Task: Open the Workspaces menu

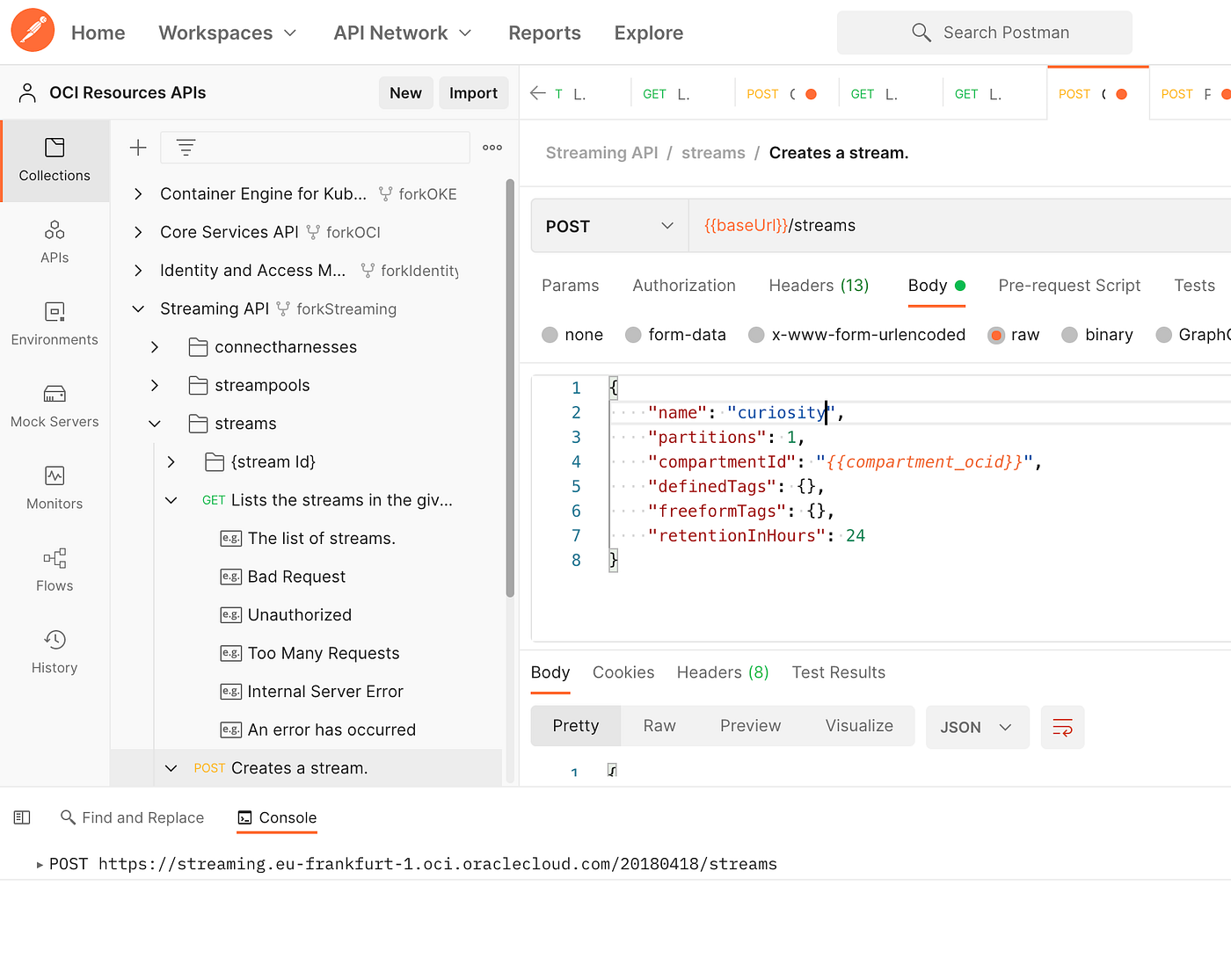Action: tap(228, 33)
